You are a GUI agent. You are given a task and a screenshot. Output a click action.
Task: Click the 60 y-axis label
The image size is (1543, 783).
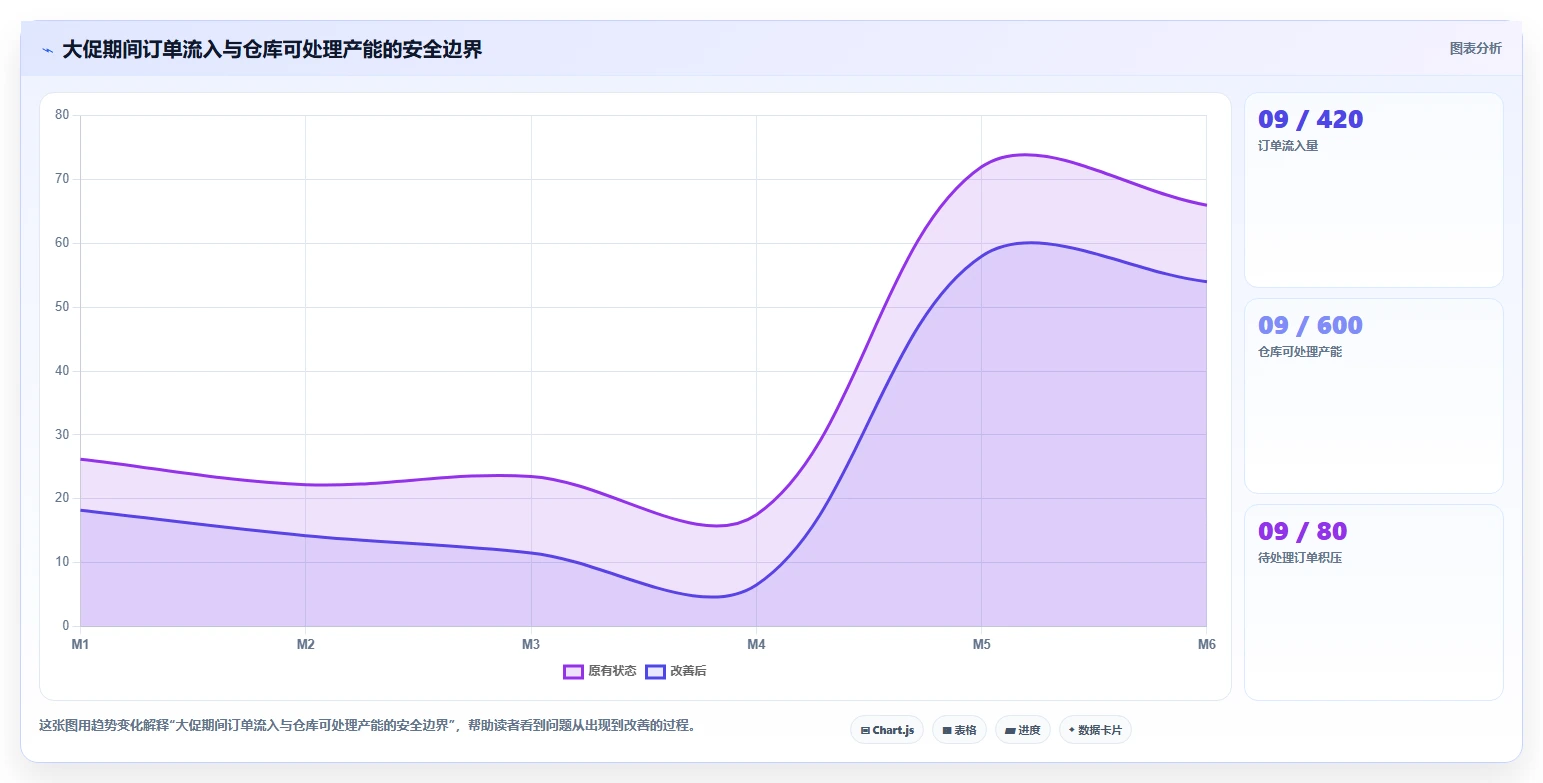tap(62, 243)
